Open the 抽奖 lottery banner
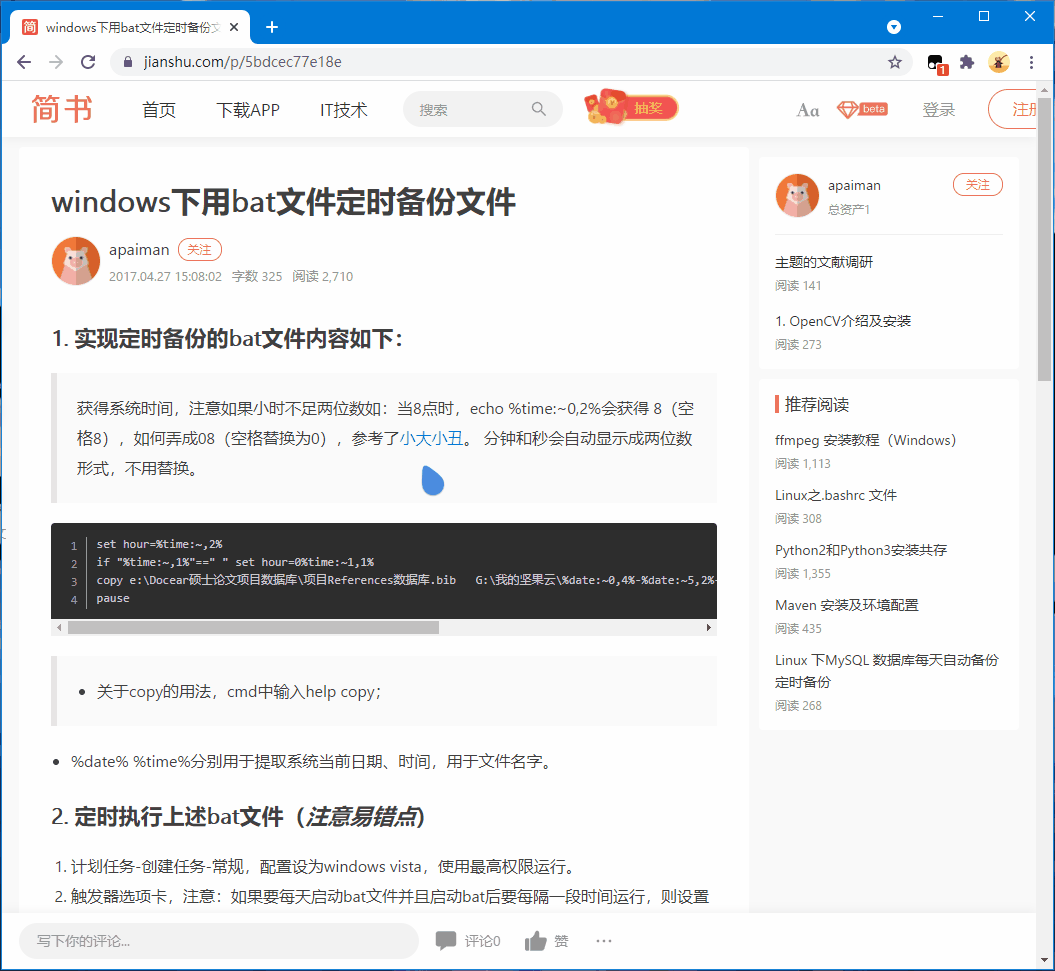The image size is (1055, 971). (x=631, y=108)
